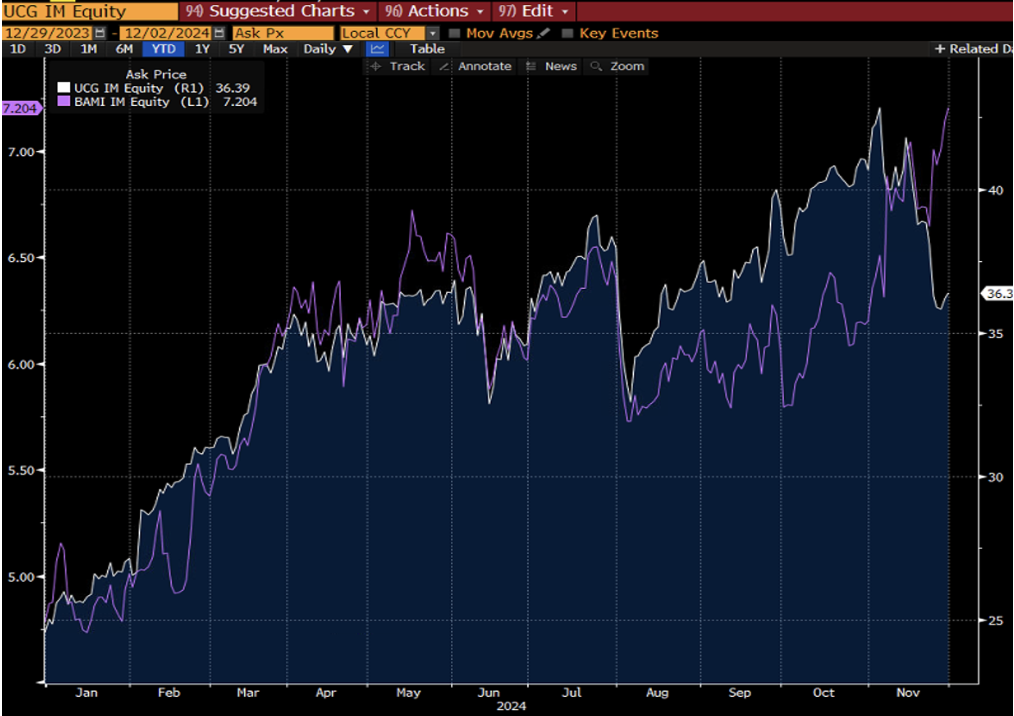Click the 5.00 left axis label
1014x716 pixels.
coord(21,577)
